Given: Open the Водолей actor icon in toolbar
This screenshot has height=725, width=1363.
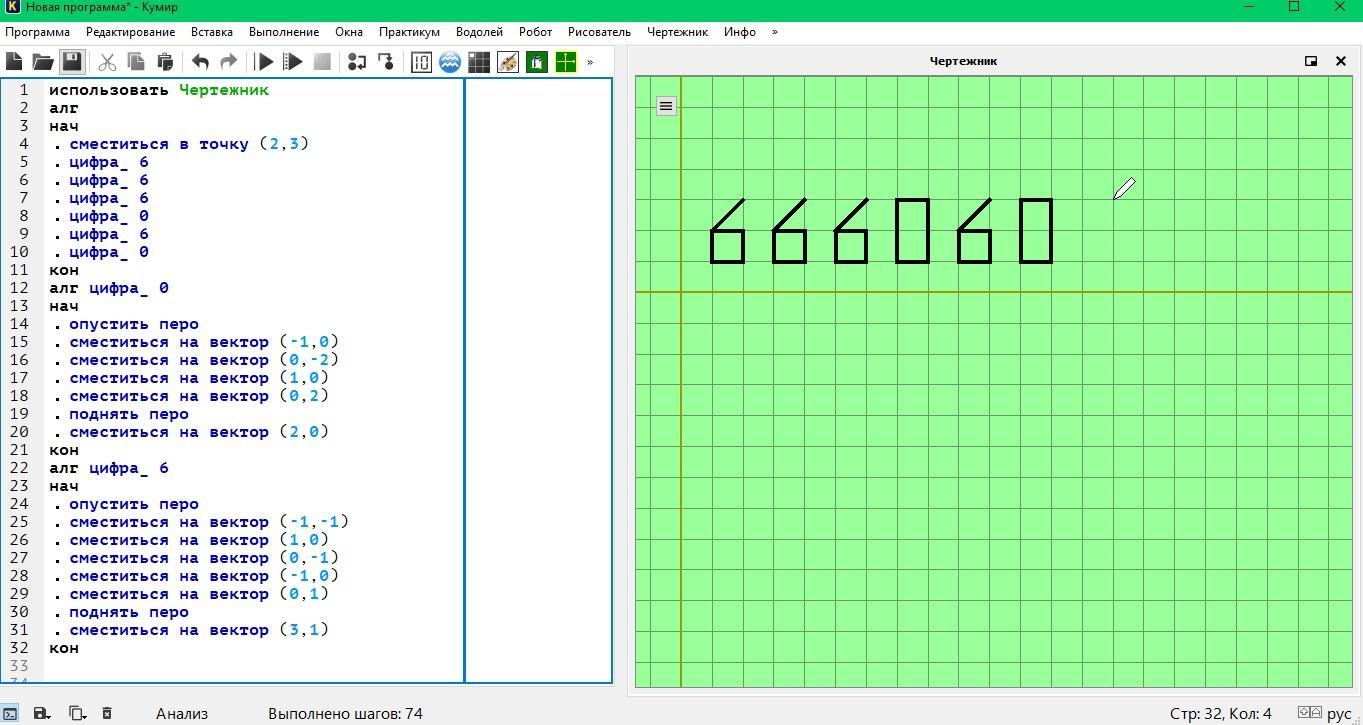Looking at the screenshot, I should tap(450, 62).
